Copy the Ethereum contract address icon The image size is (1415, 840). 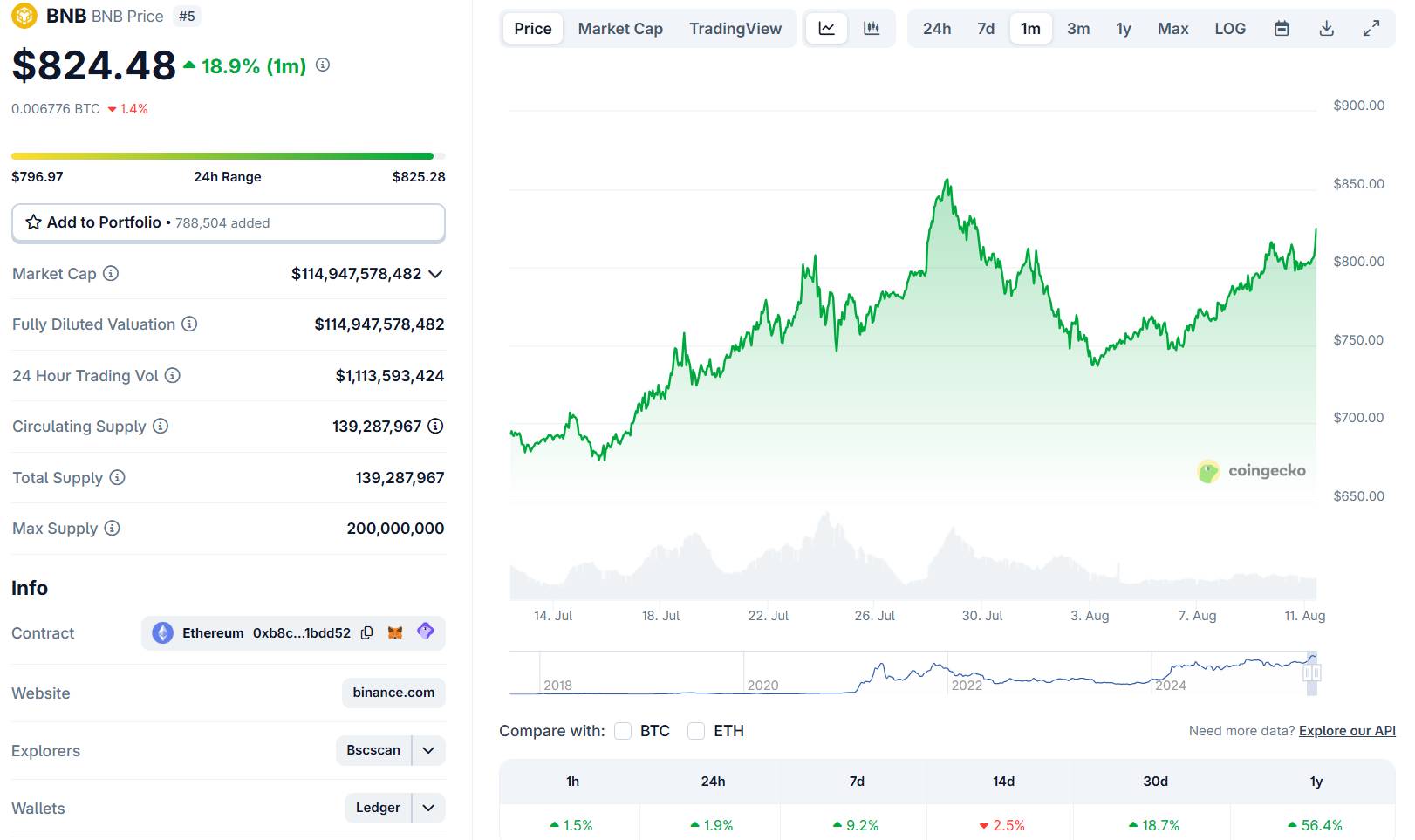click(x=367, y=633)
